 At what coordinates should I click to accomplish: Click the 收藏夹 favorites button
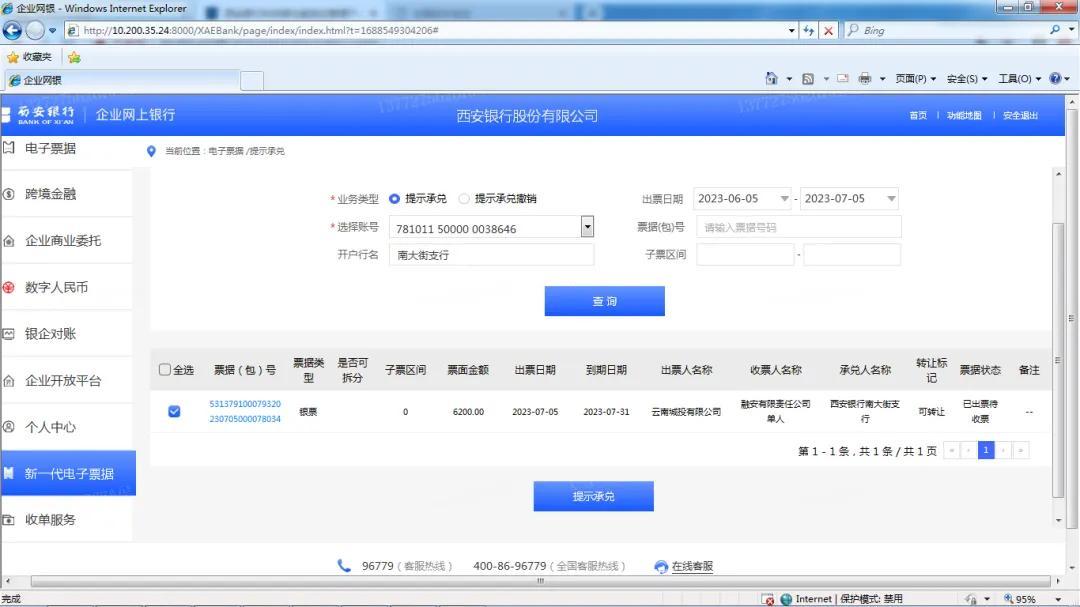(x=30, y=57)
